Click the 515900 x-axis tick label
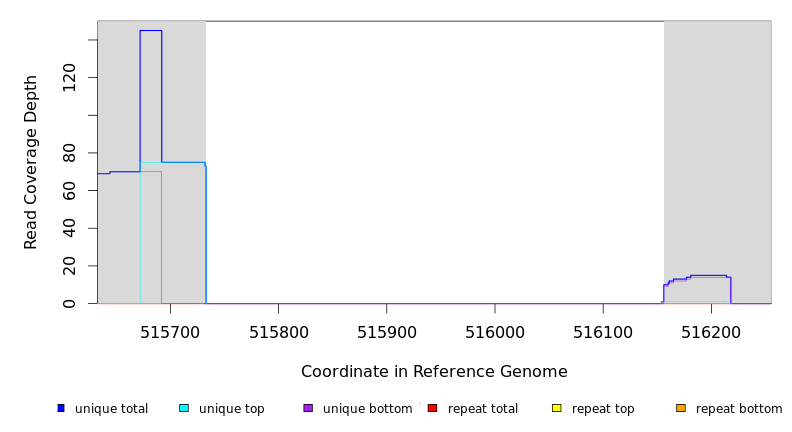 click(x=386, y=329)
